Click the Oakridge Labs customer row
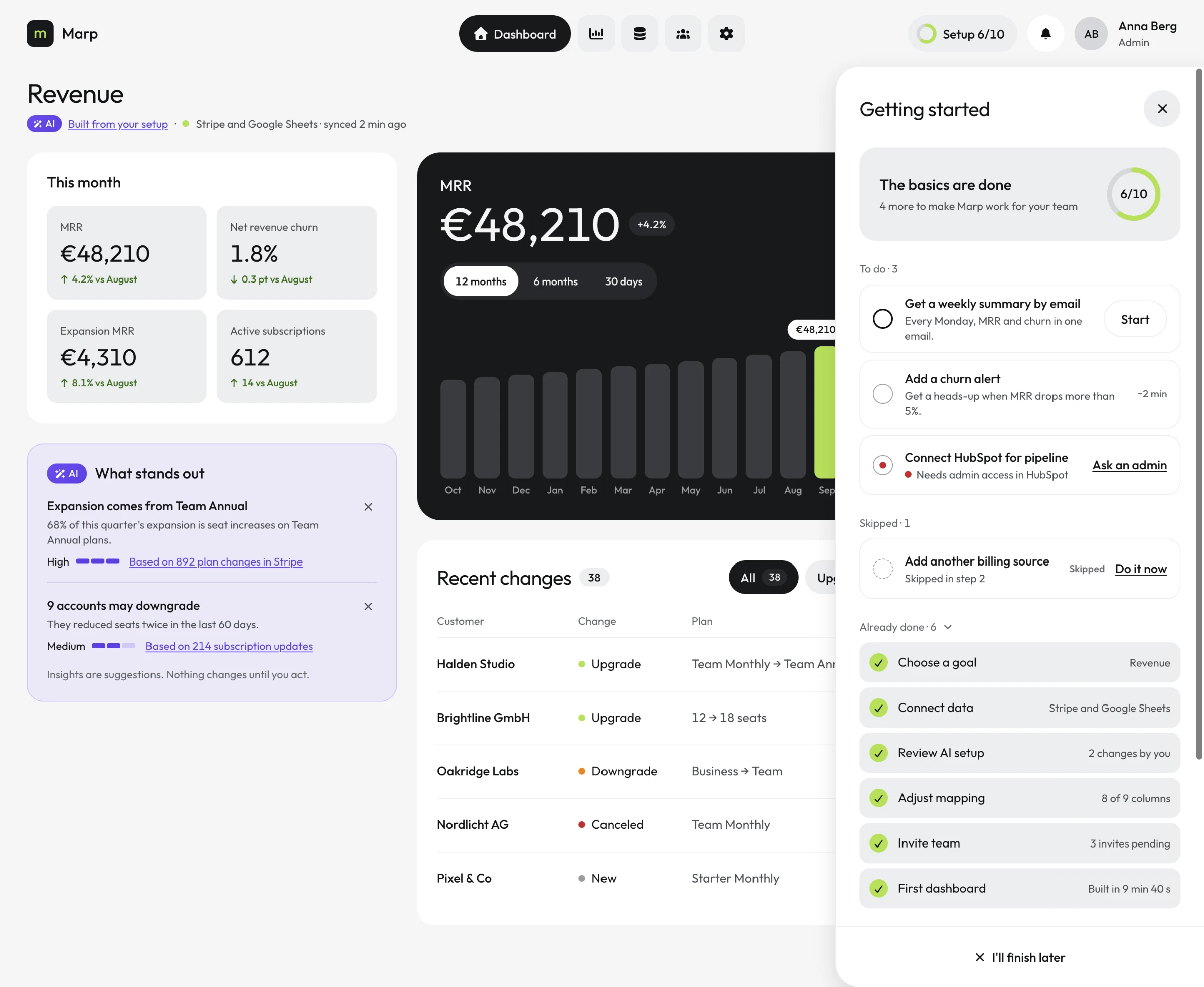The height and width of the screenshot is (987, 1204). pyautogui.click(x=636, y=771)
